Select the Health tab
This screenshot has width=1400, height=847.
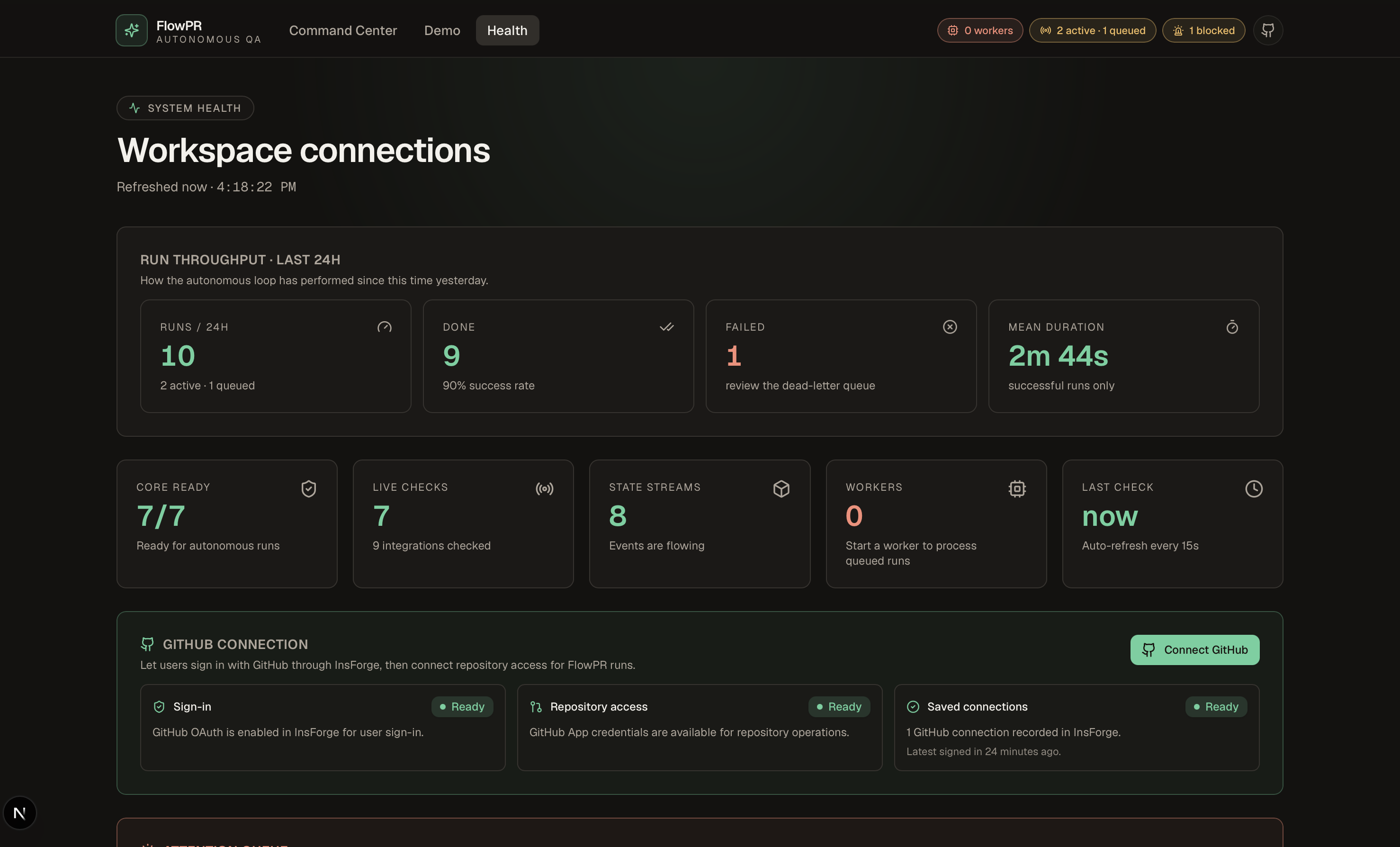507,30
